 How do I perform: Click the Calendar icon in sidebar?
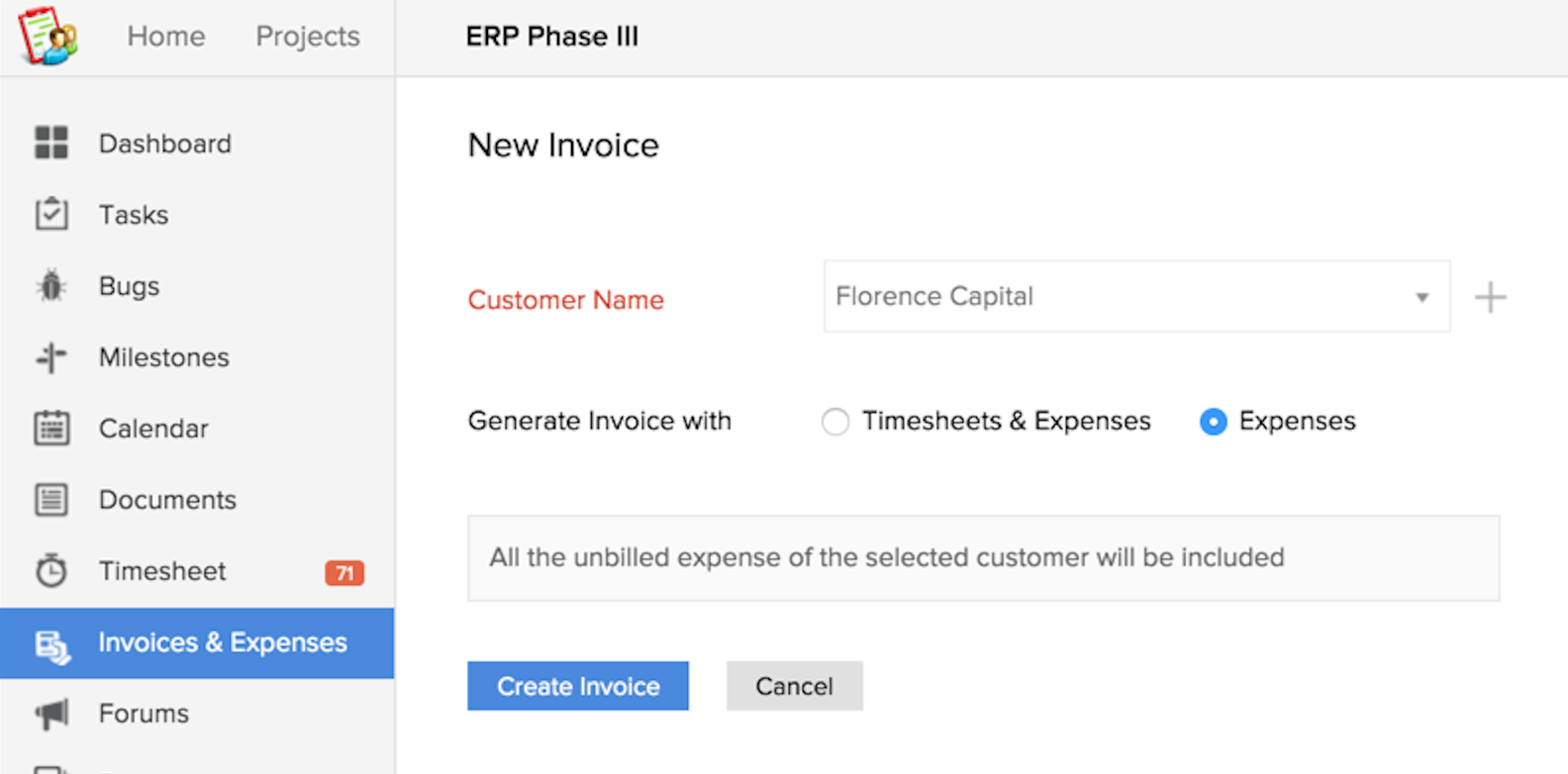pos(51,429)
